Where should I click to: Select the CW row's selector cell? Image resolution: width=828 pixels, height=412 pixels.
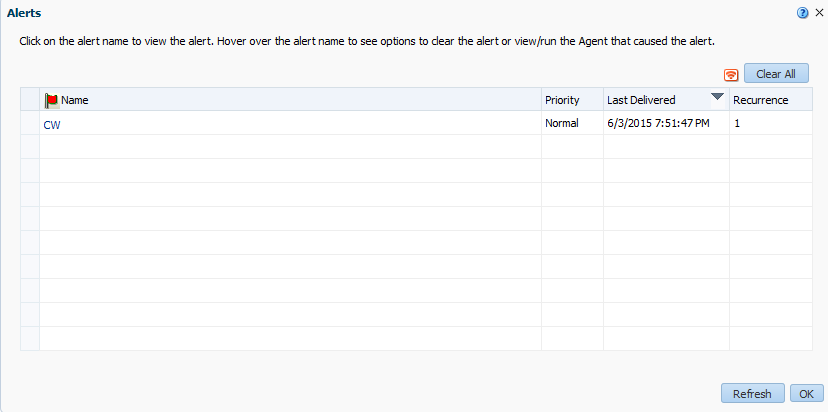coord(29,124)
